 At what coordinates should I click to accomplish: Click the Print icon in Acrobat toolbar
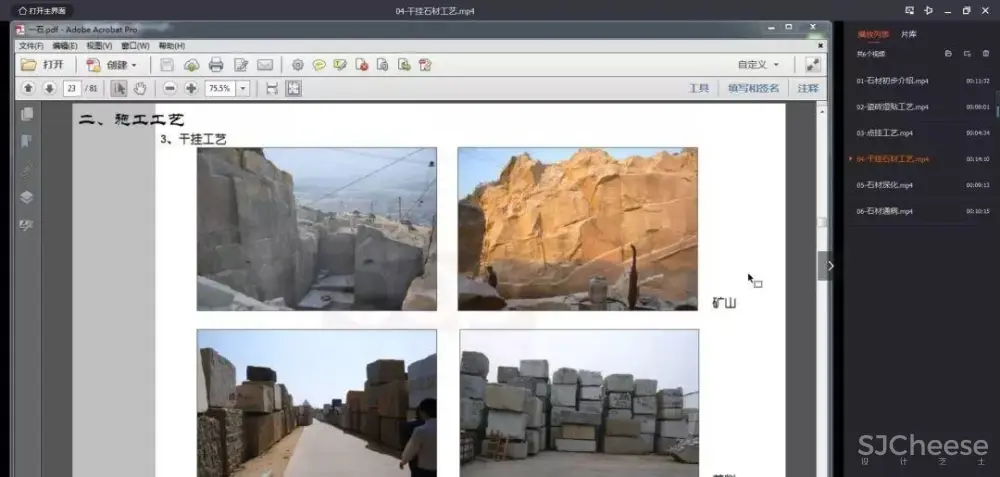pos(215,65)
